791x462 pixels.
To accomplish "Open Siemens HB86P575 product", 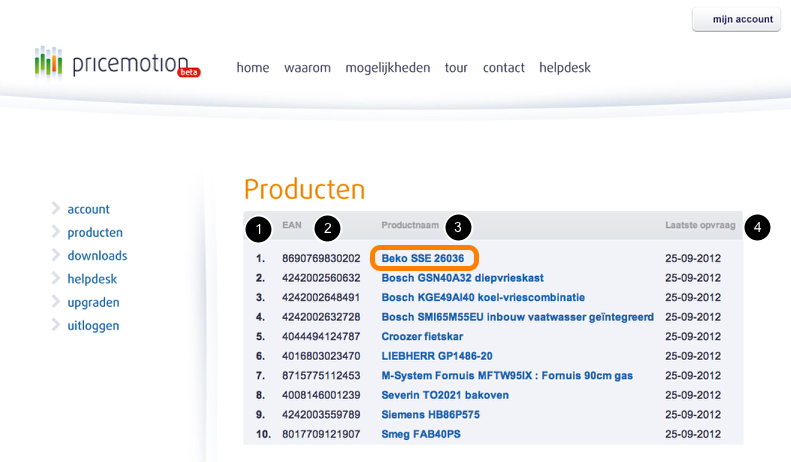I will pos(430,415).
